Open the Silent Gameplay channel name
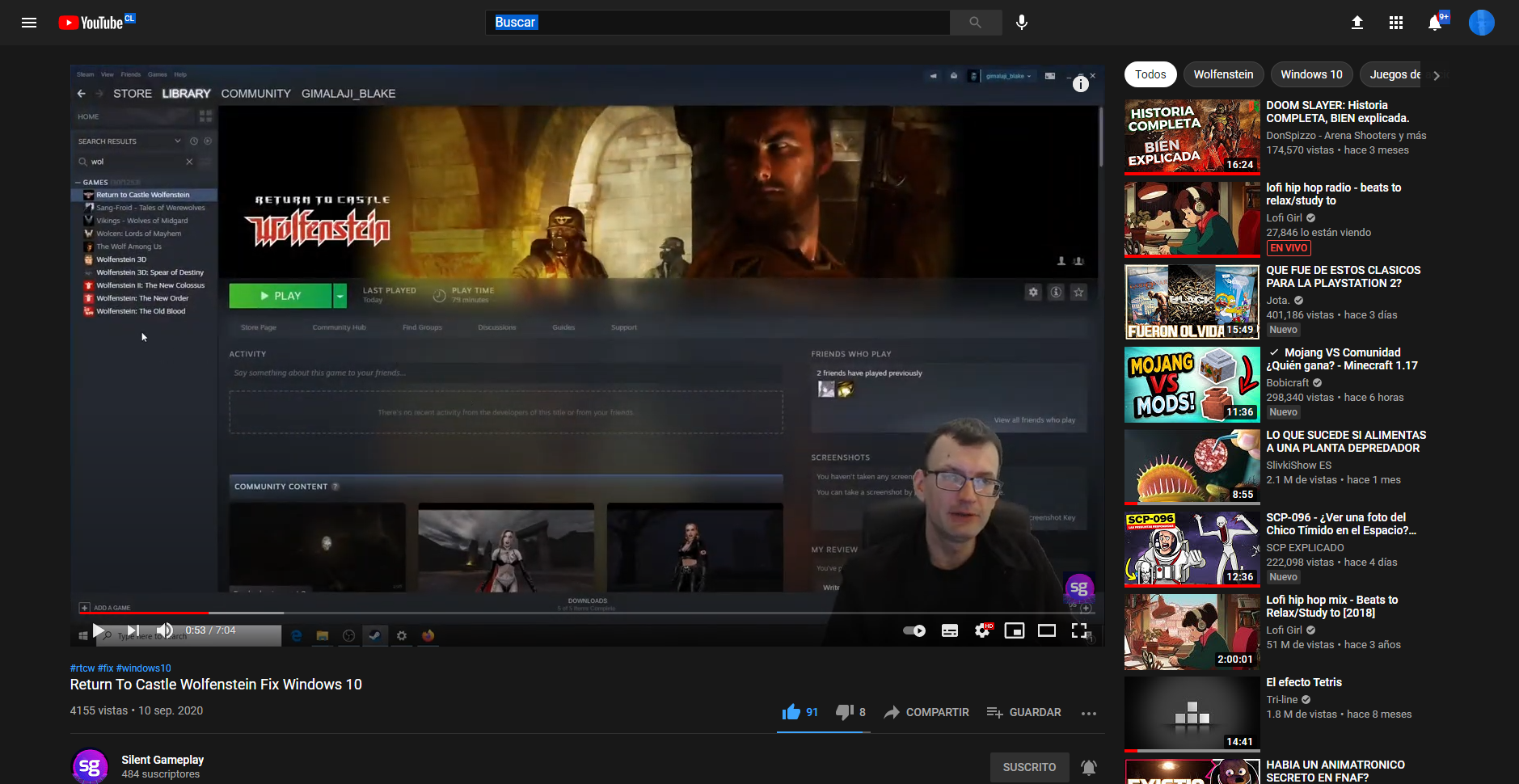 pyautogui.click(x=162, y=760)
